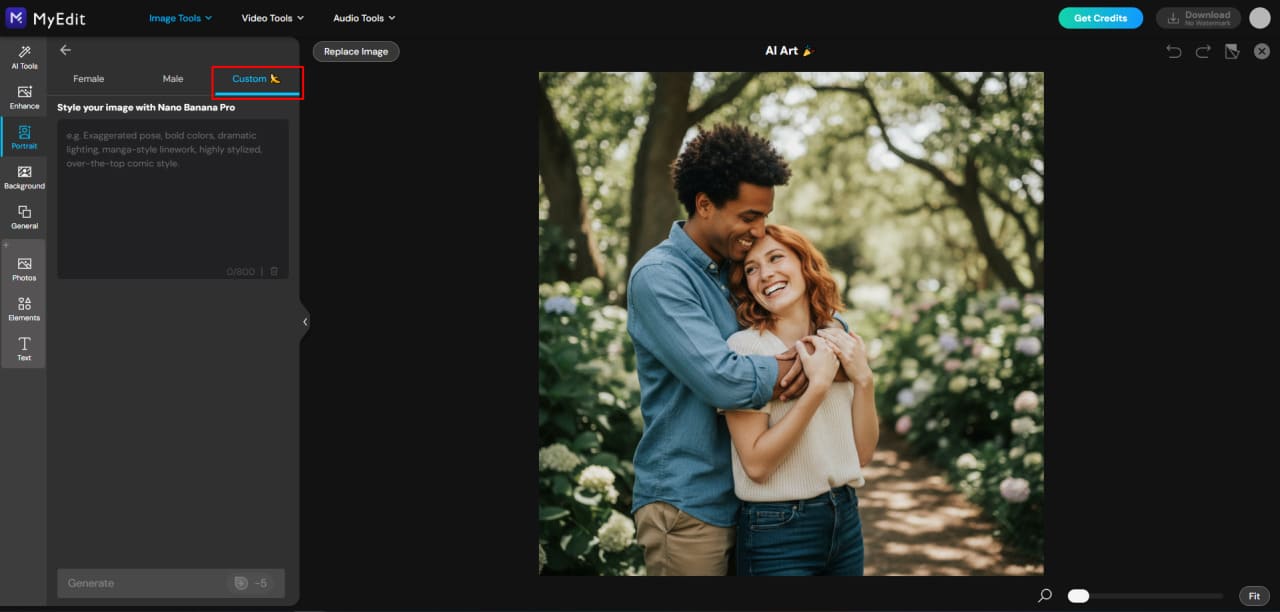Open the Video Tools dropdown menu
Screen dimensions: 1280x612
(272, 18)
